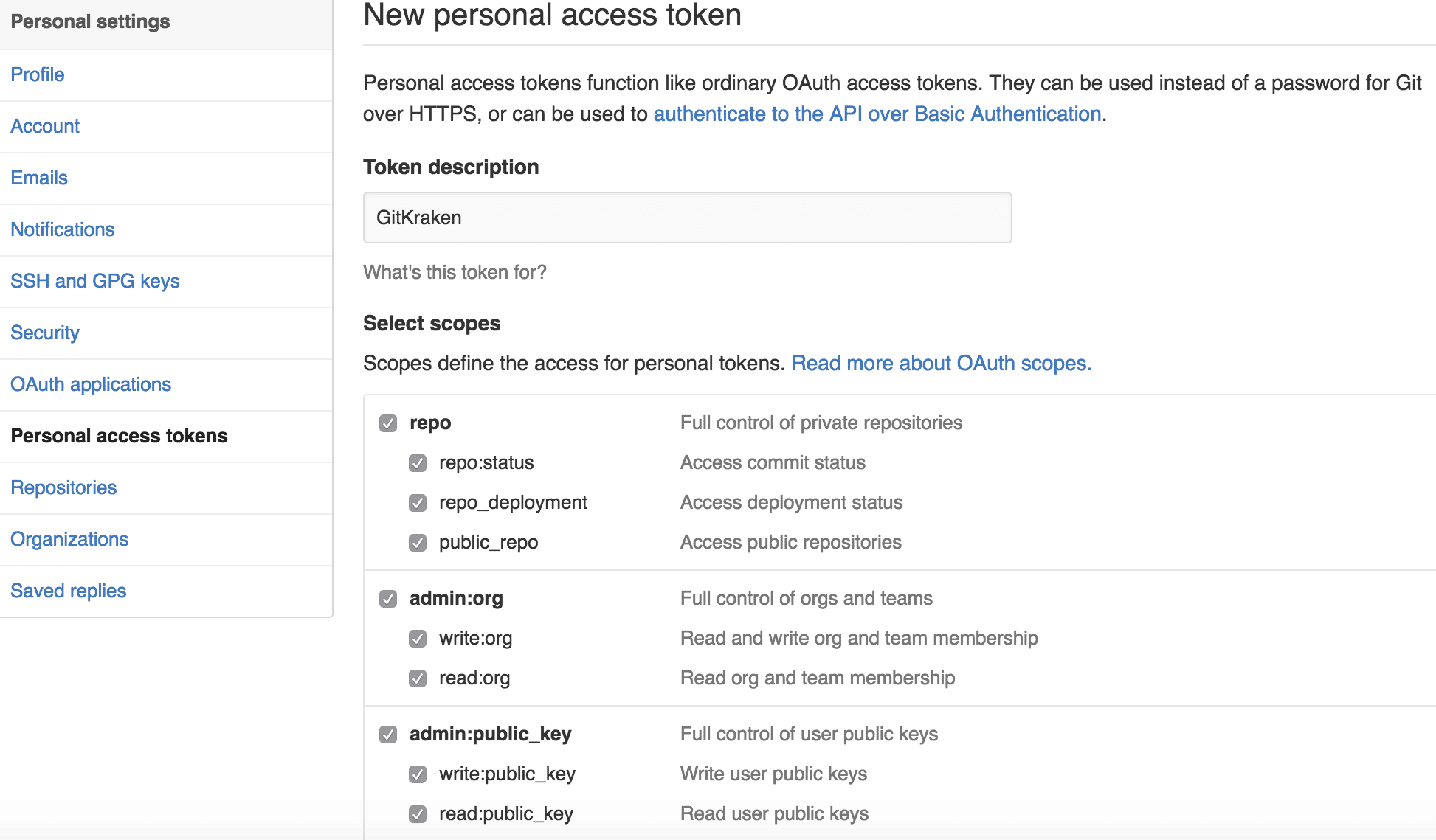Screen dimensions: 1436x840
Task: Toggle the repo:status scope checkbox
Action: [418, 463]
